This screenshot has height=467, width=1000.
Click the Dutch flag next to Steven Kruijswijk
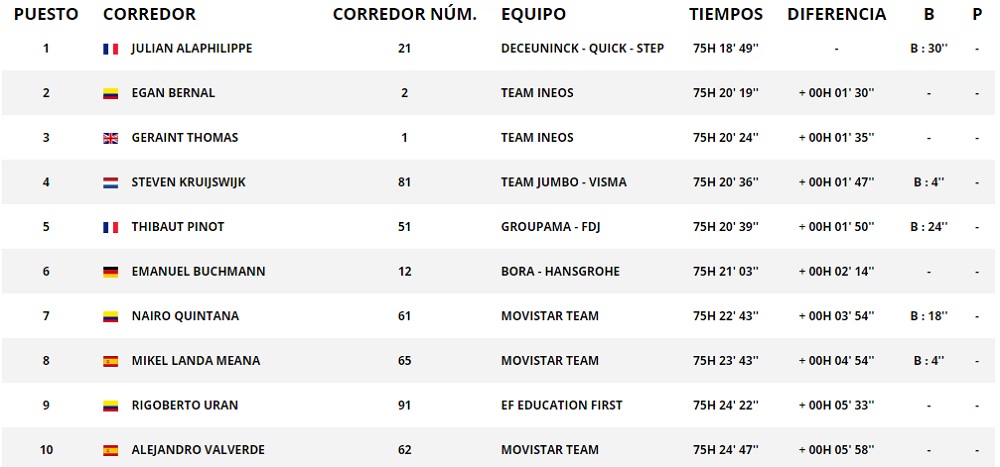pyautogui.click(x=111, y=183)
